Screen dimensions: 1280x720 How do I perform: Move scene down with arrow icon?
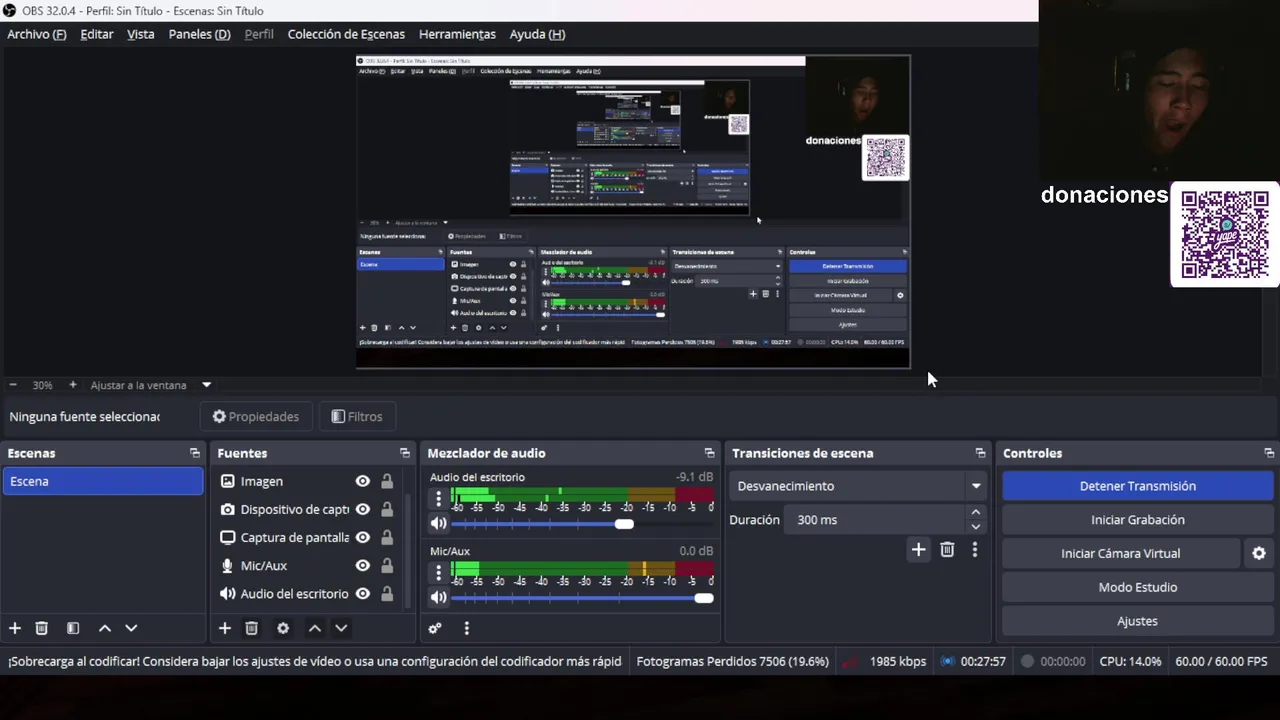[131, 628]
